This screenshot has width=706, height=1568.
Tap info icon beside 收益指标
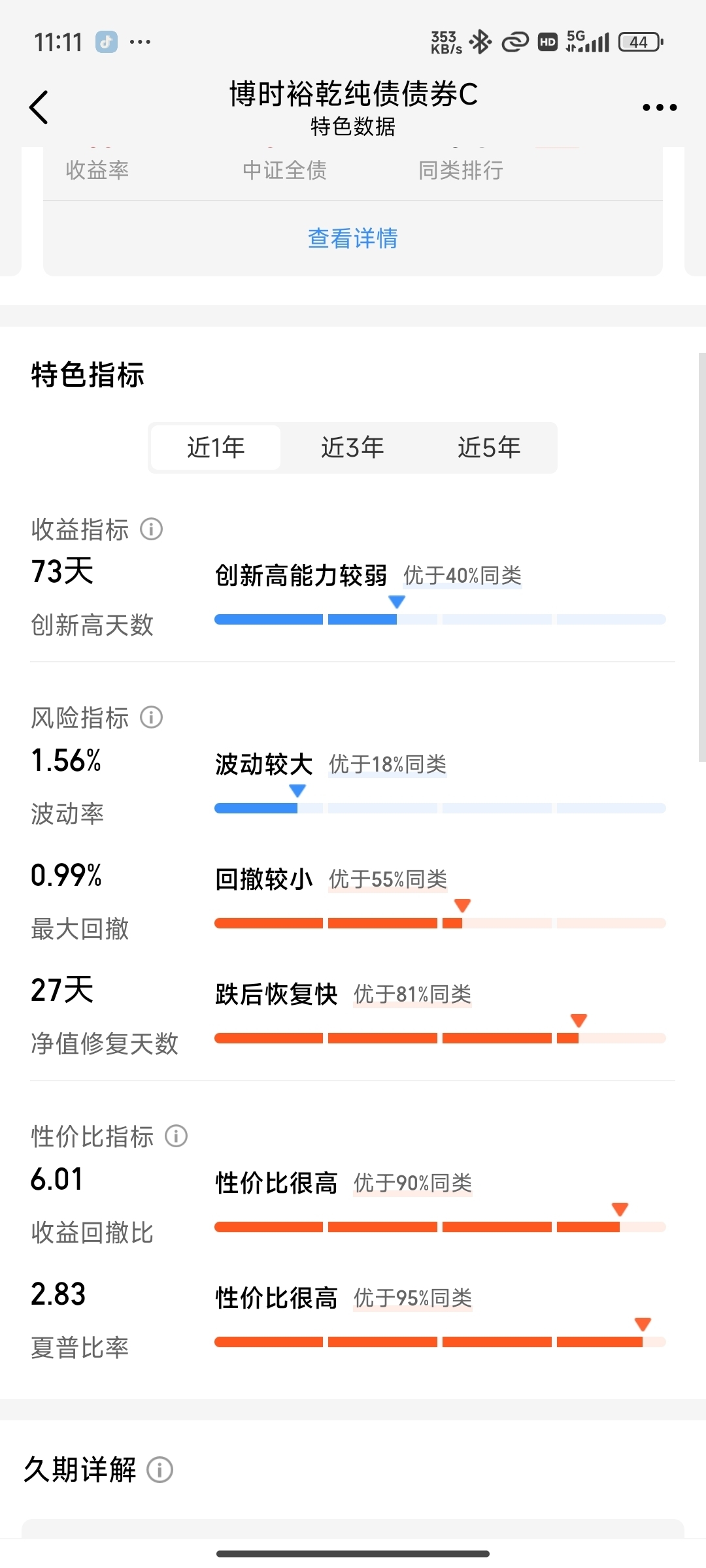click(151, 529)
